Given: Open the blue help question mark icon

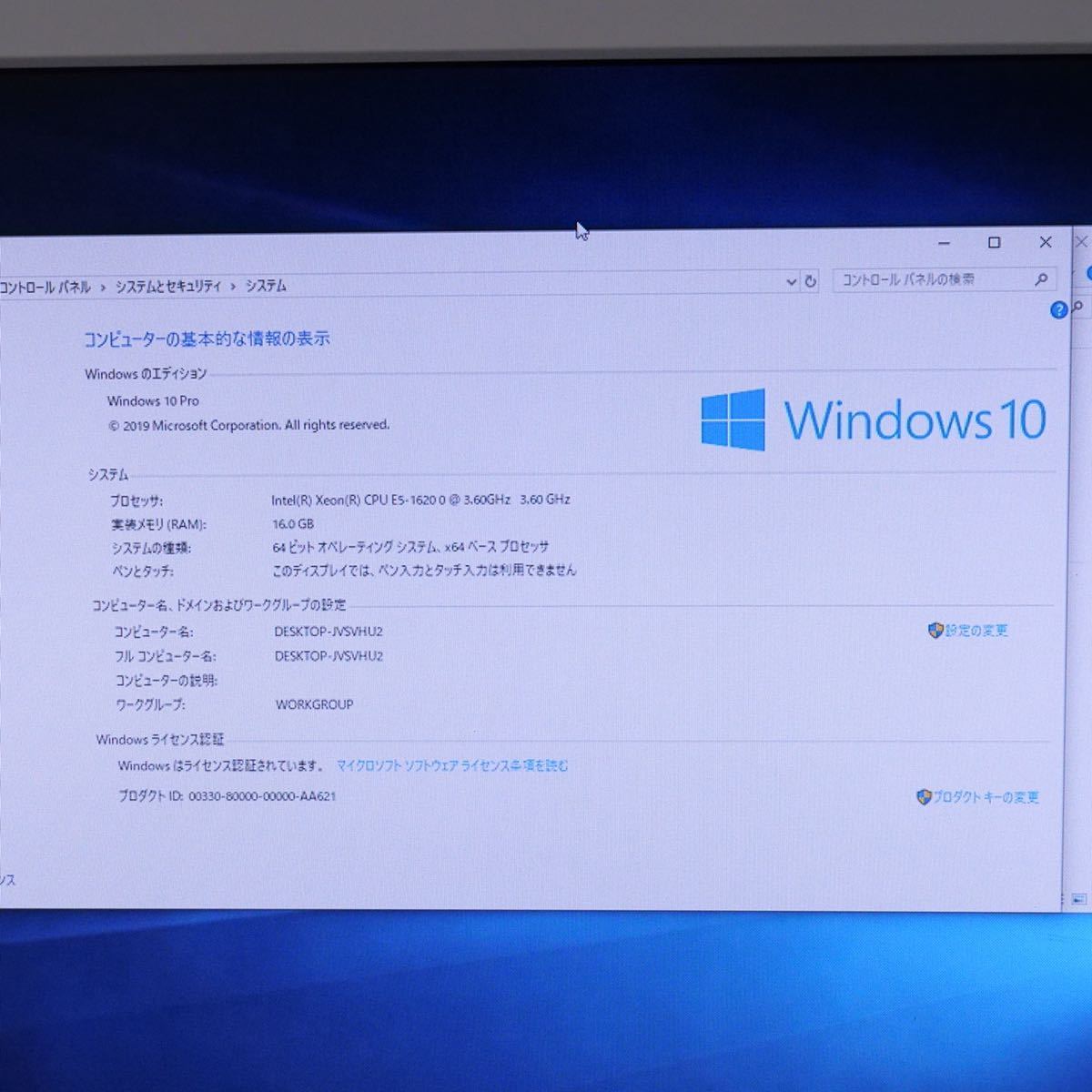Looking at the screenshot, I should click(x=1057, y=310).
